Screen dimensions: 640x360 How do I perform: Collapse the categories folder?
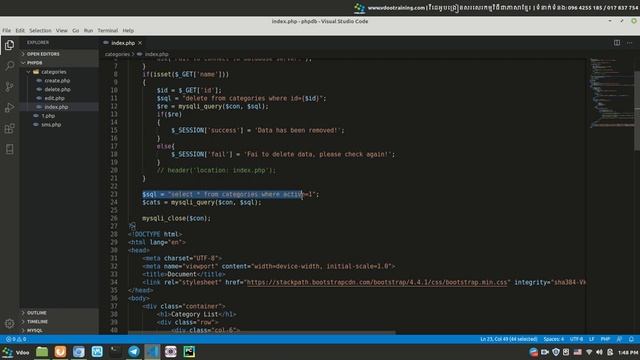(59, 72)
